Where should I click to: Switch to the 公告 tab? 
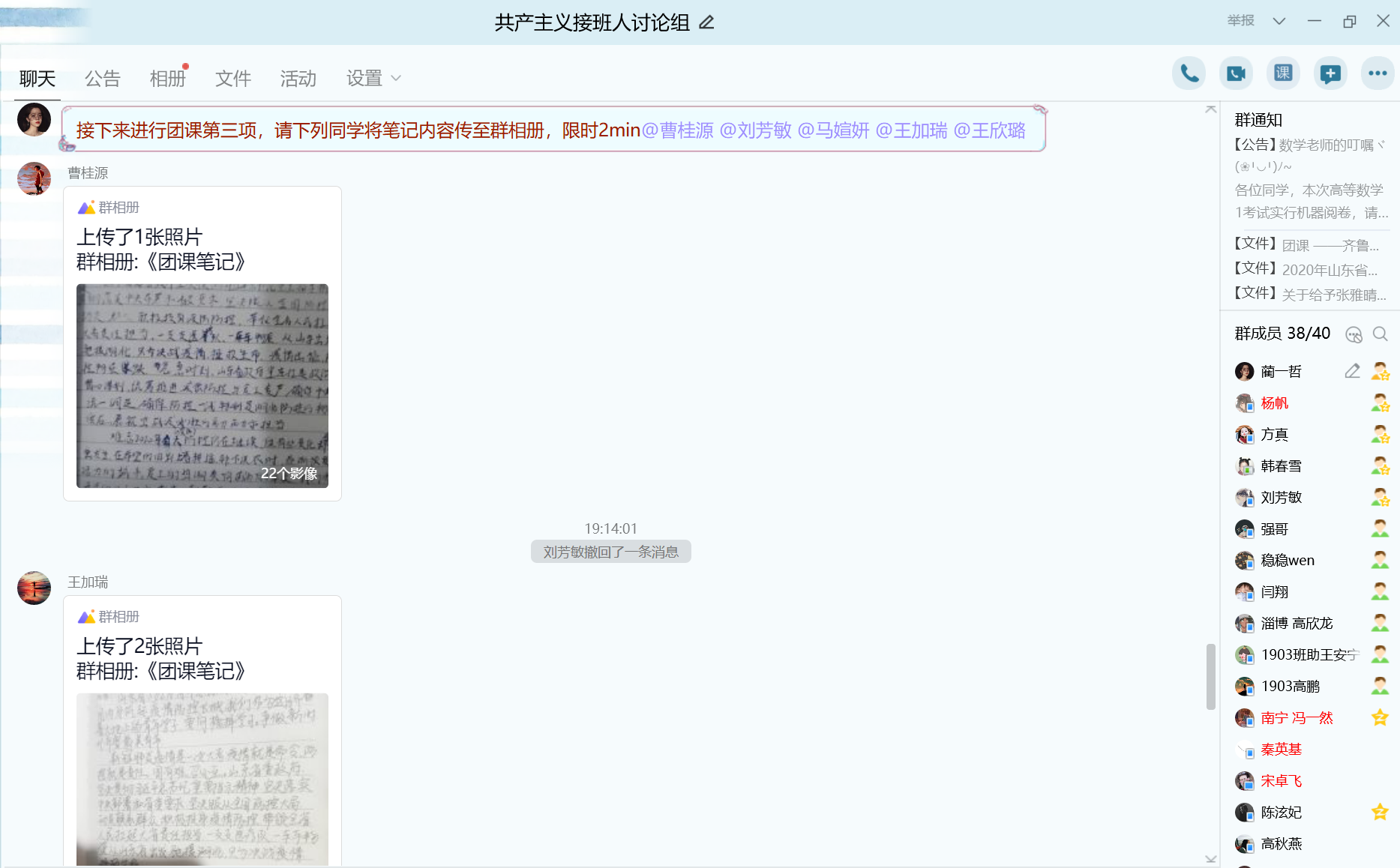click(103, 78)
